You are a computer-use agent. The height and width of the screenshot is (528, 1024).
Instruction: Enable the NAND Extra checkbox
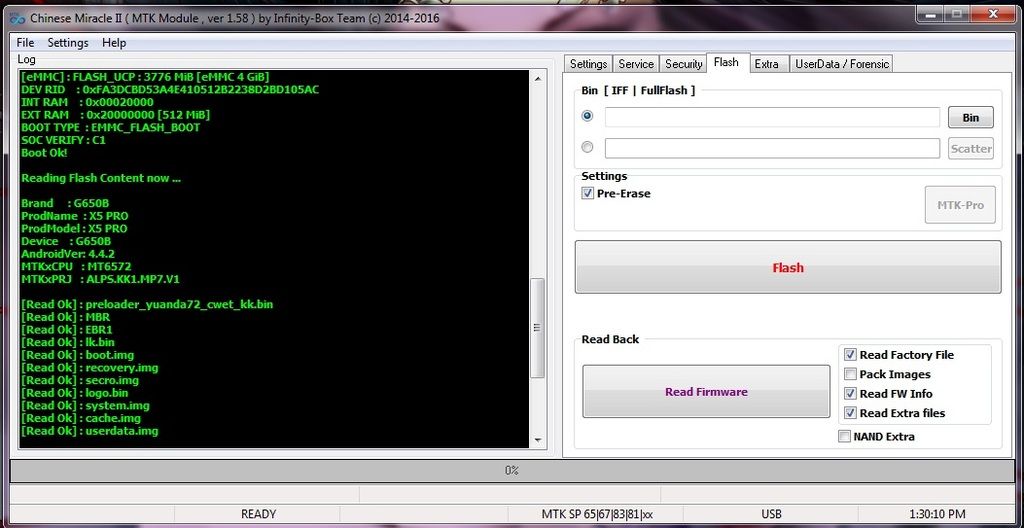[x=845, y=436]
